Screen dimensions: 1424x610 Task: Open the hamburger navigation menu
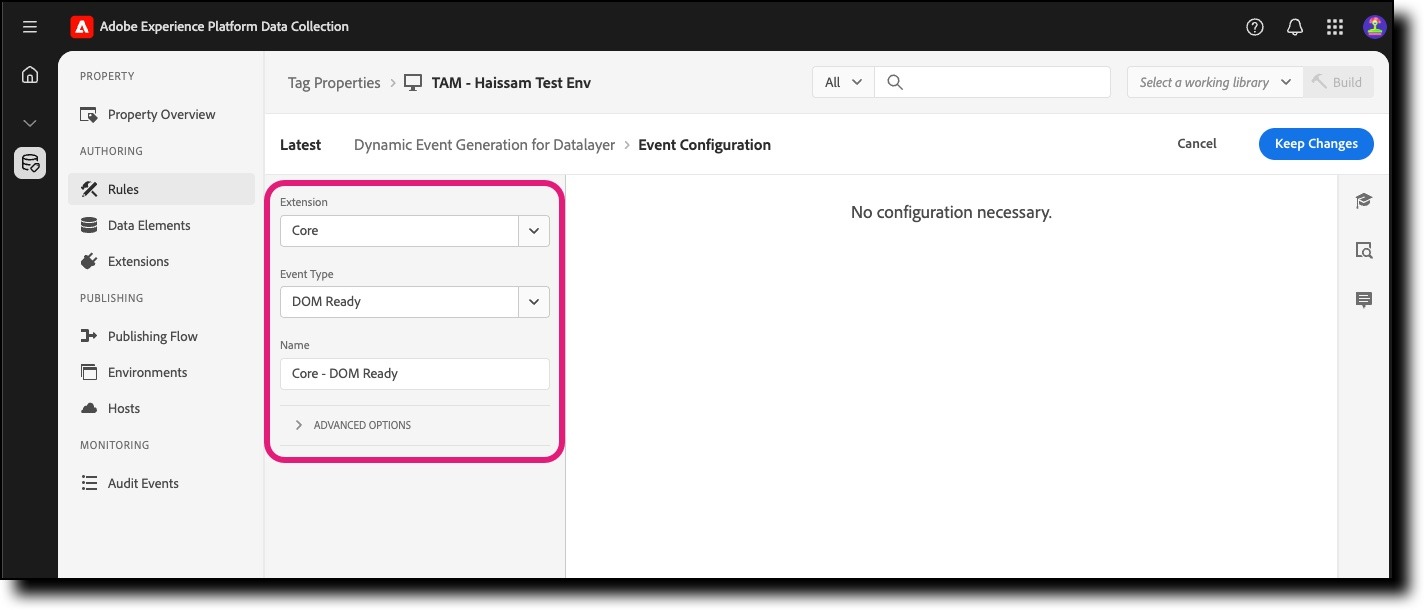29,27
